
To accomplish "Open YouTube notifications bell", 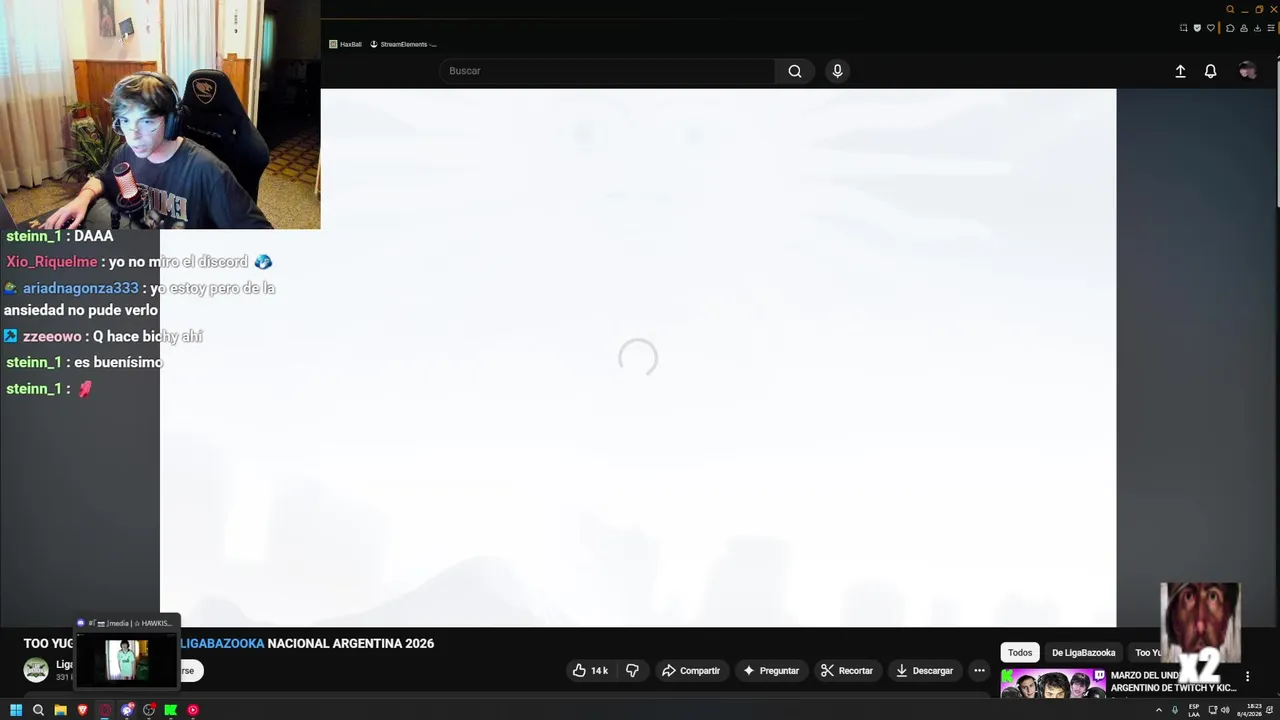I will (1210, 71).
